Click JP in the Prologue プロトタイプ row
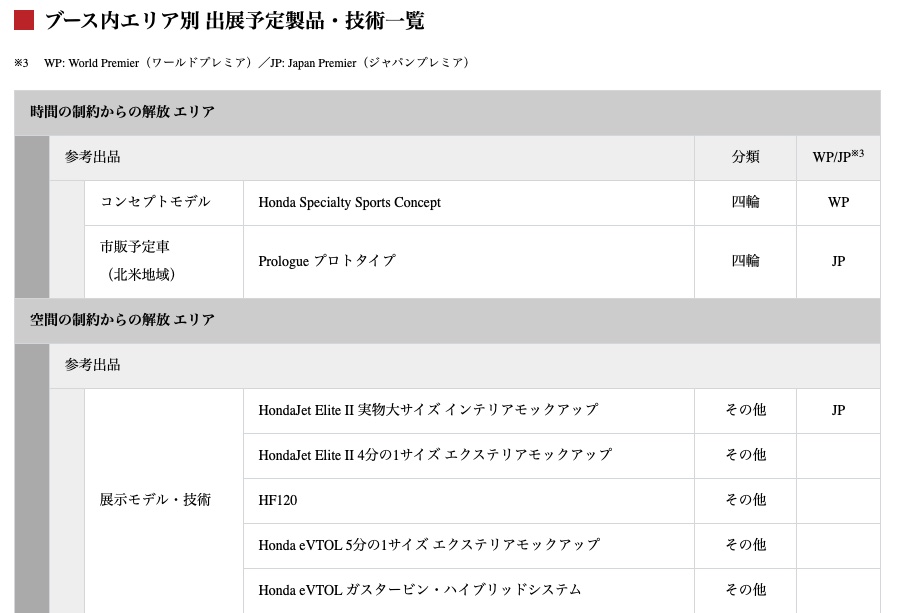897x613 pixels. coord(838,261)
